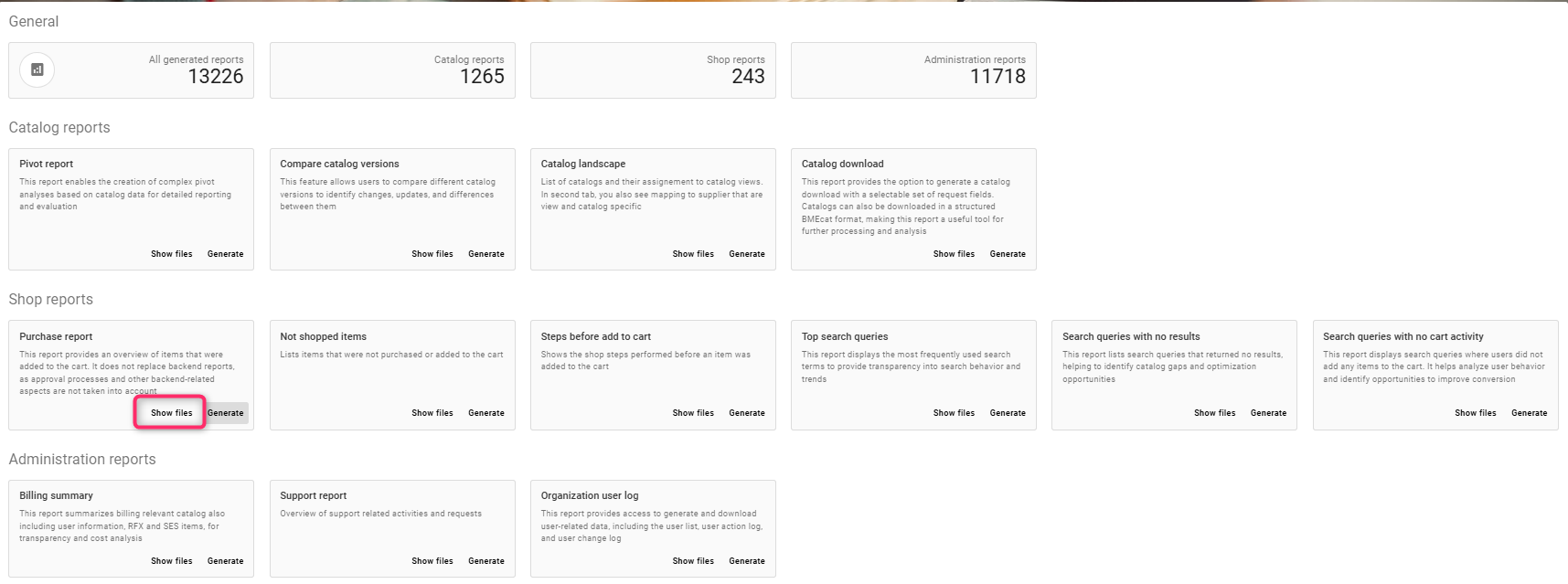Show files for Compare catalog versions

pos(432,254)
